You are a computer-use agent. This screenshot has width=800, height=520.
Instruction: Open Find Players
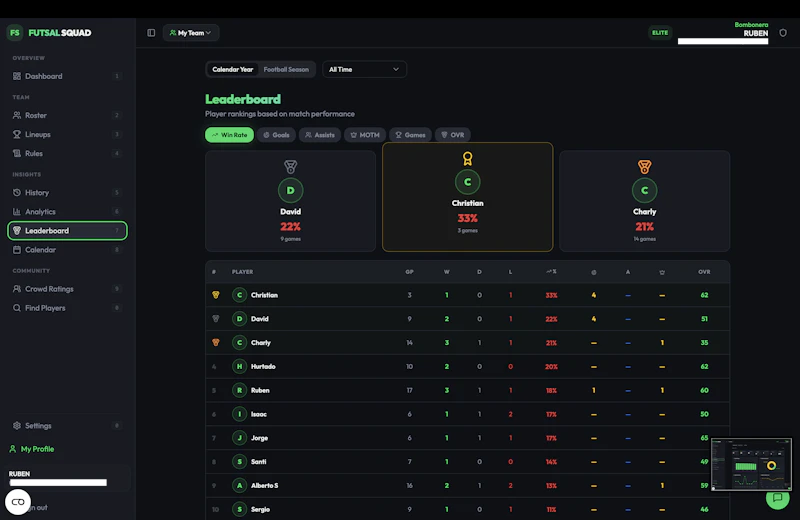pyautogui.click(x=67, y=308)
